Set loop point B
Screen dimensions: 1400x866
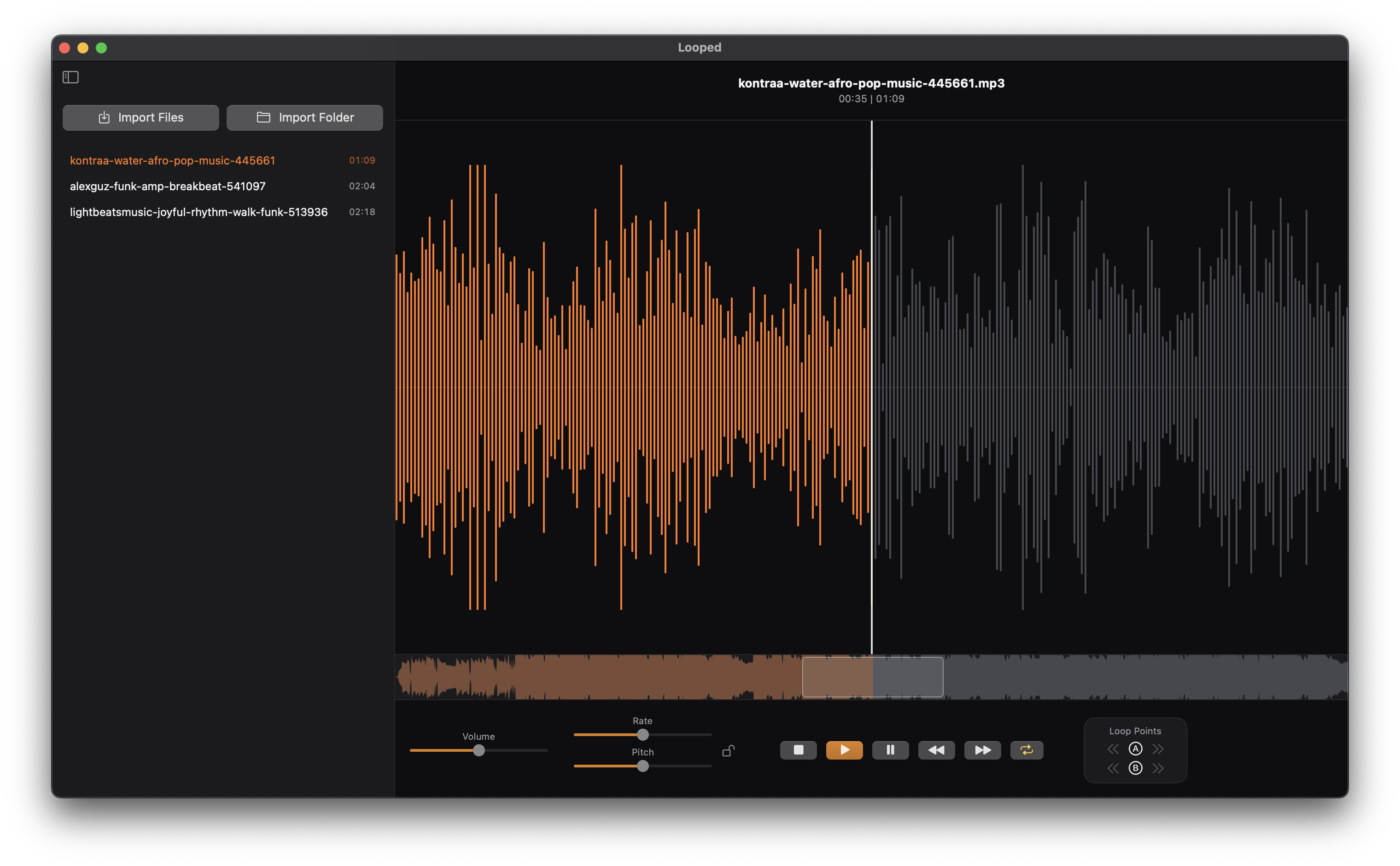tap(1136, 768)
